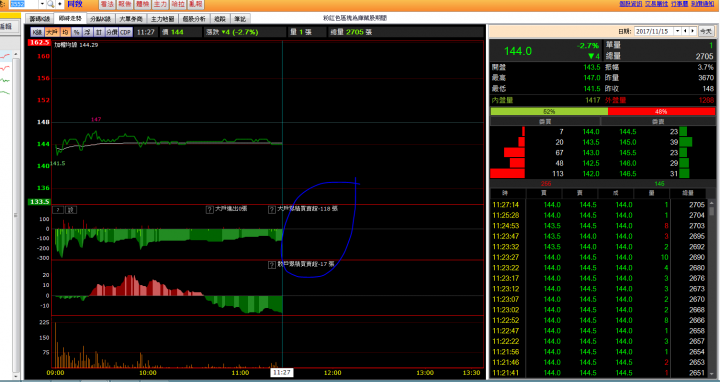The height and width of the screenshot is (382, 720).
Task: Click the 今天 today button
Action: pyautogui.click(x=706, y=31)
